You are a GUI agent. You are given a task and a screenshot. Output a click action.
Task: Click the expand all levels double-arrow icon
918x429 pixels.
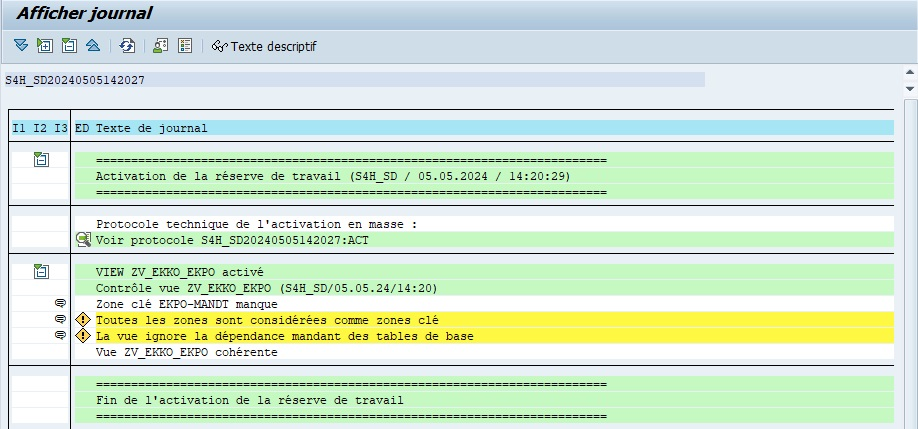21,46
